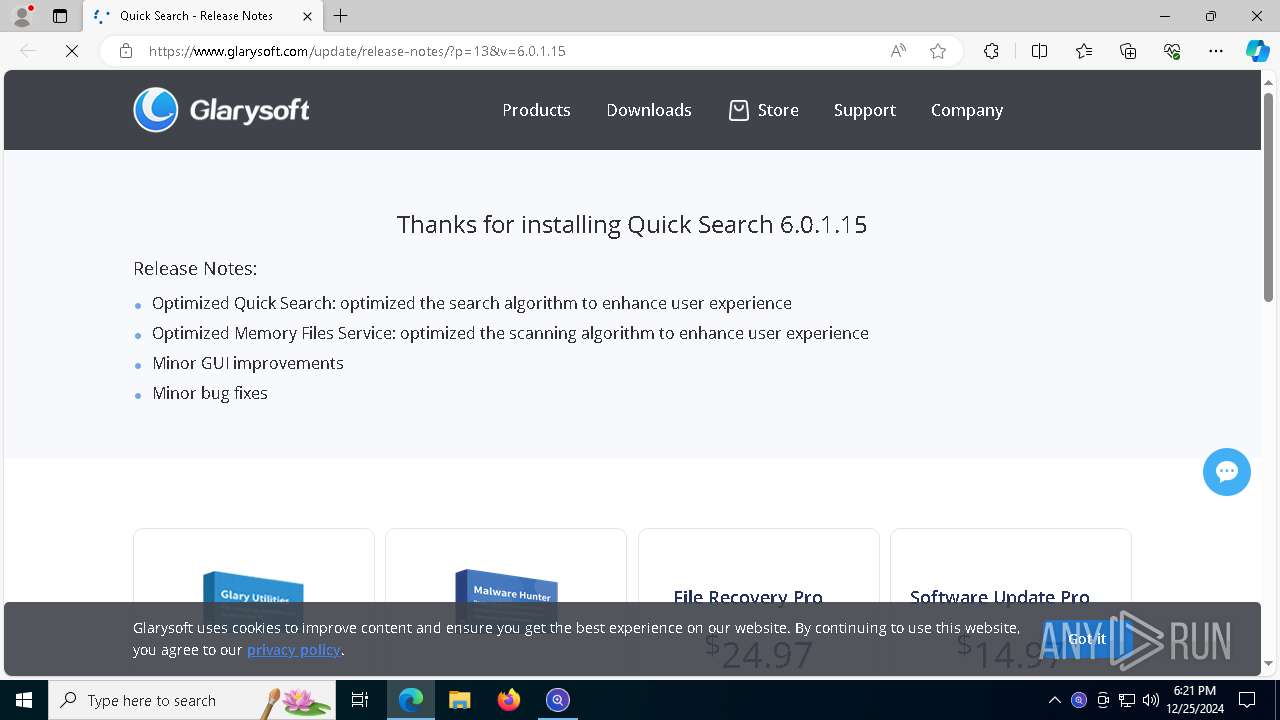
Task: Toggle Read aloud in address bar
Action: (898, 51)
